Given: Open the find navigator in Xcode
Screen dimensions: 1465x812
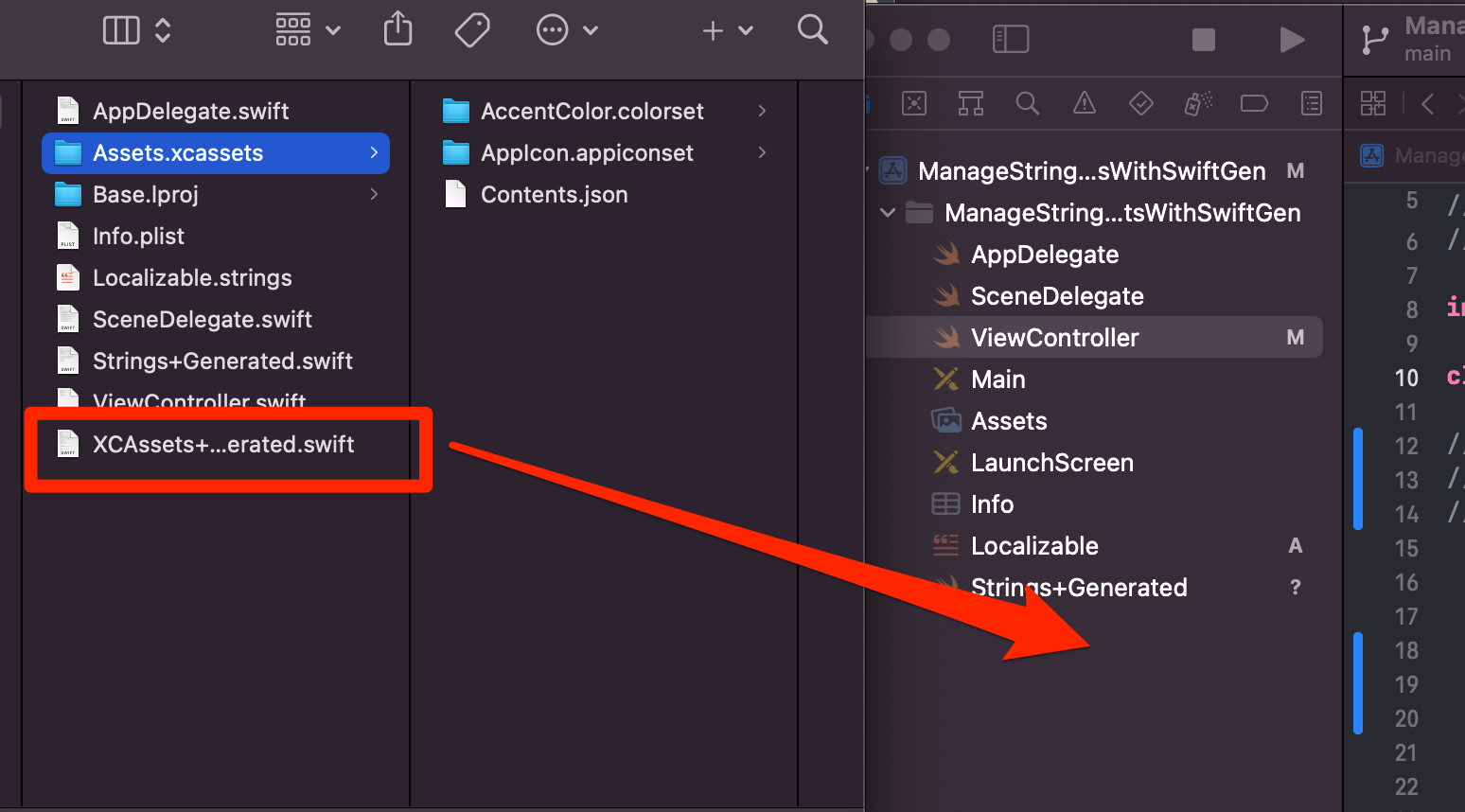Looking at the screenshot, I should (1028, 103).
